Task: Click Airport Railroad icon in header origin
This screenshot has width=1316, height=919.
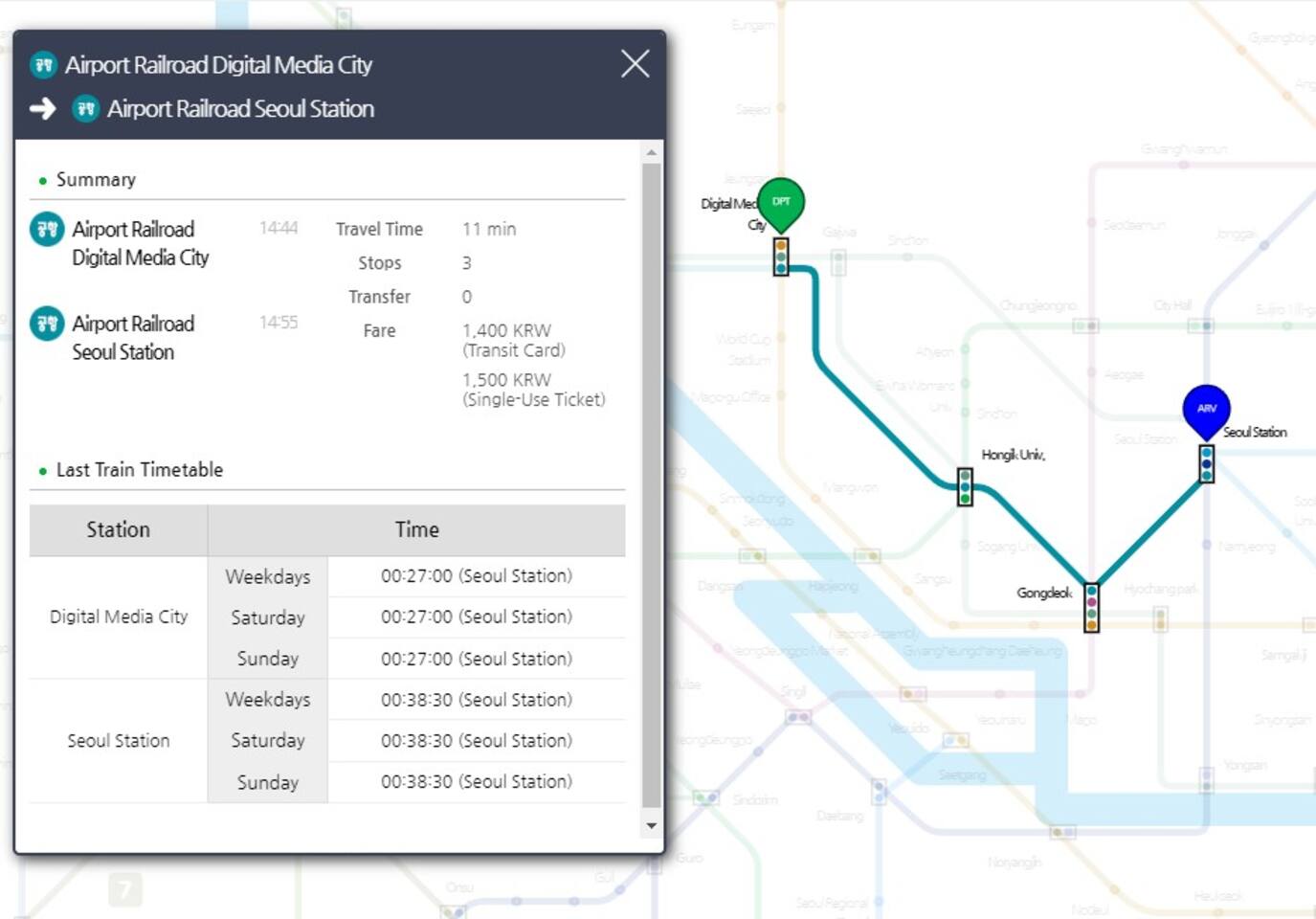Action: click(43, 65)
